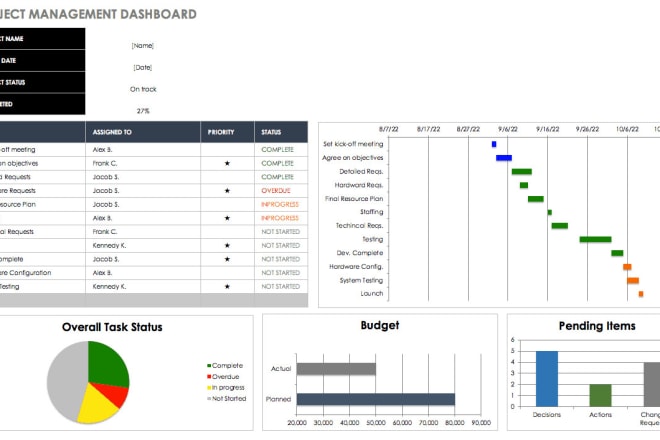The width and height of the screenshot is (660, 440).
Task: Click the Overdue legend entry
Action: [x=223, y=376]
